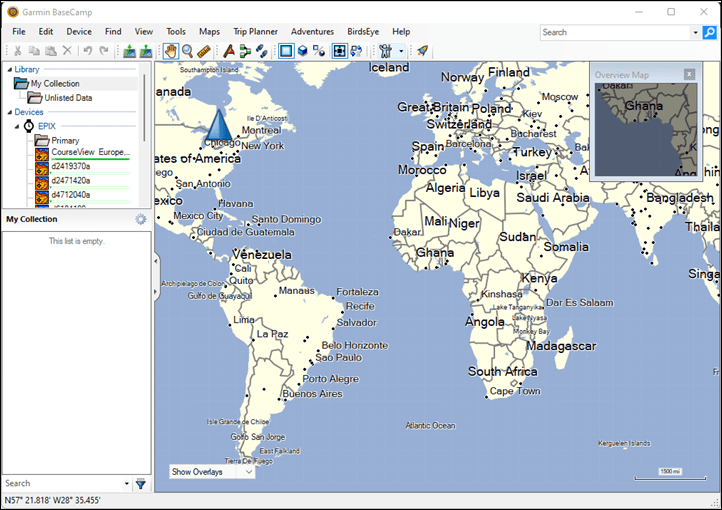Image resolution: width=722 pixels, height=510 pixels.
Task: Click the Paste clipboard toolbar icon
Action: 51,51
